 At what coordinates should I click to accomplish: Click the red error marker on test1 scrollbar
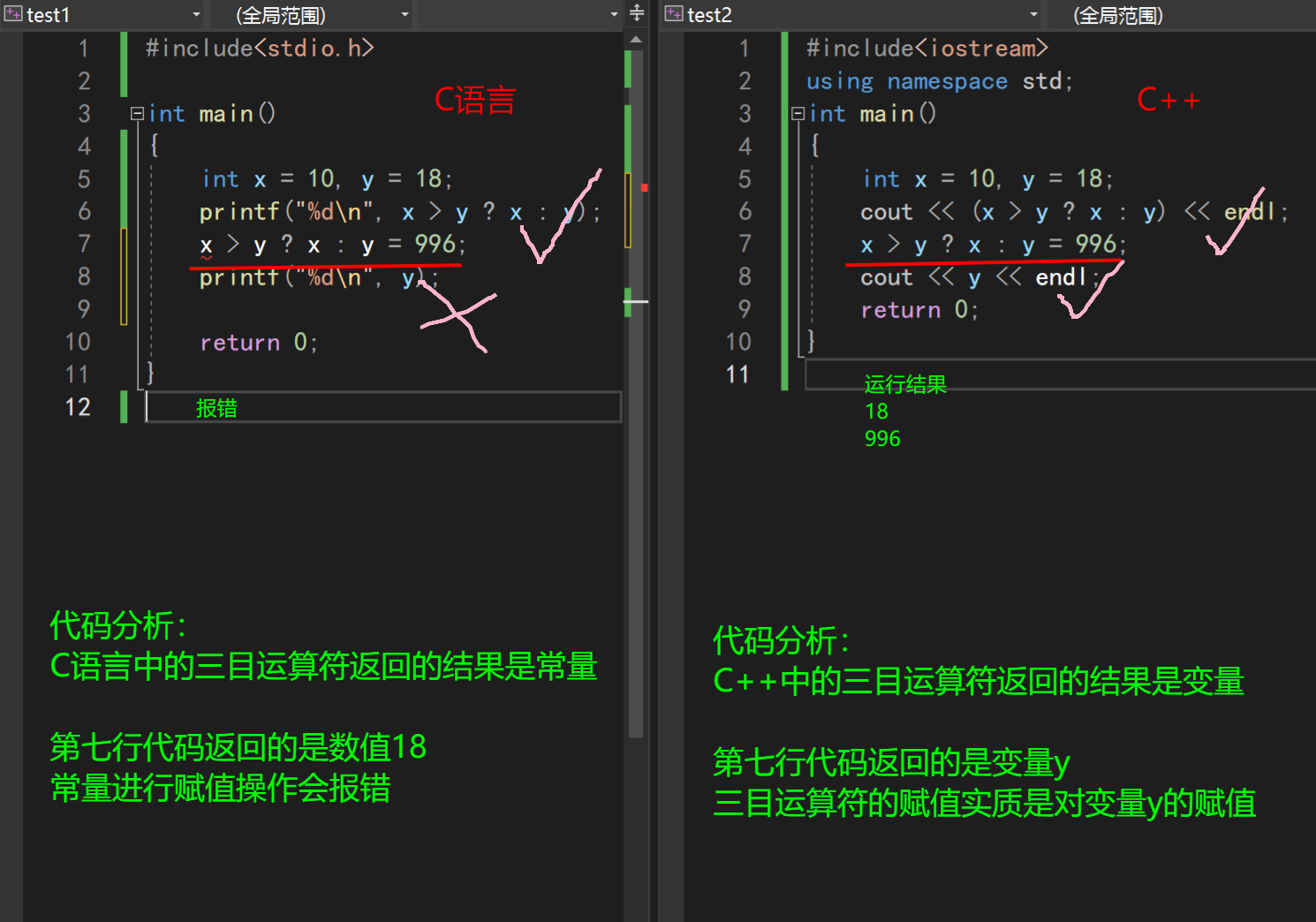(x=644, y=187)
